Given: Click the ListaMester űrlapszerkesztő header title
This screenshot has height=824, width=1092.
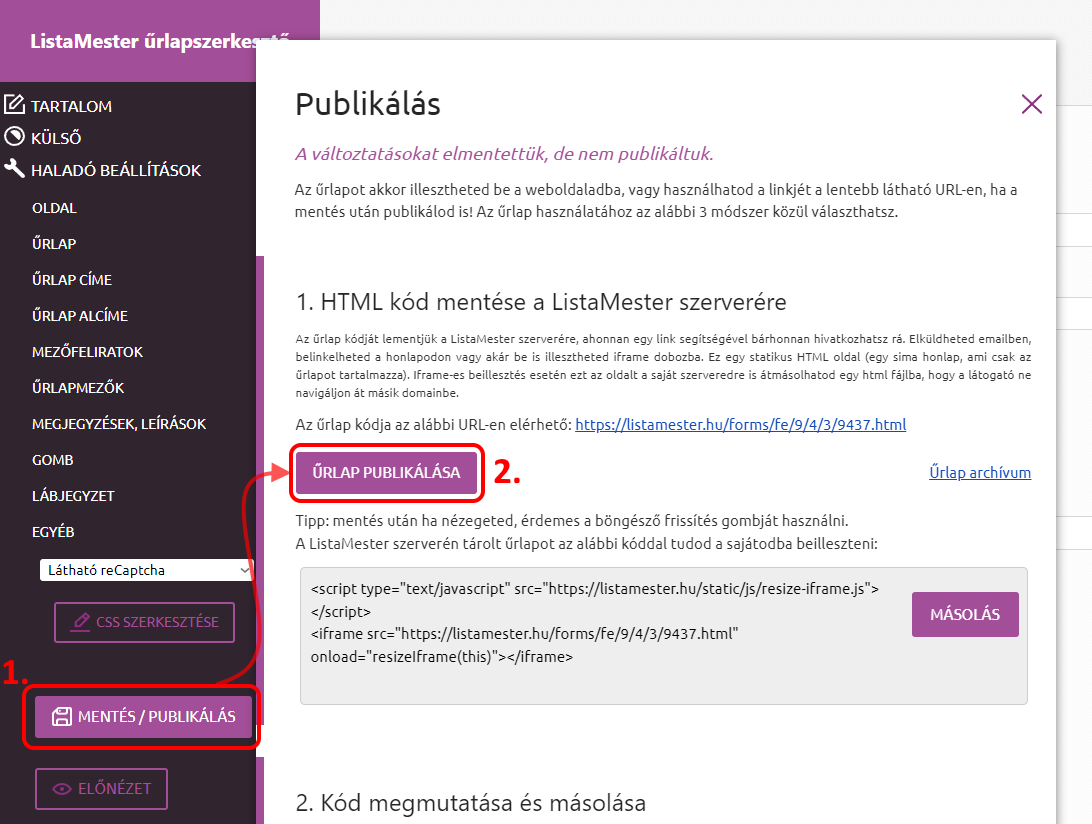Looking at the screenshot, I should [159, 41].
